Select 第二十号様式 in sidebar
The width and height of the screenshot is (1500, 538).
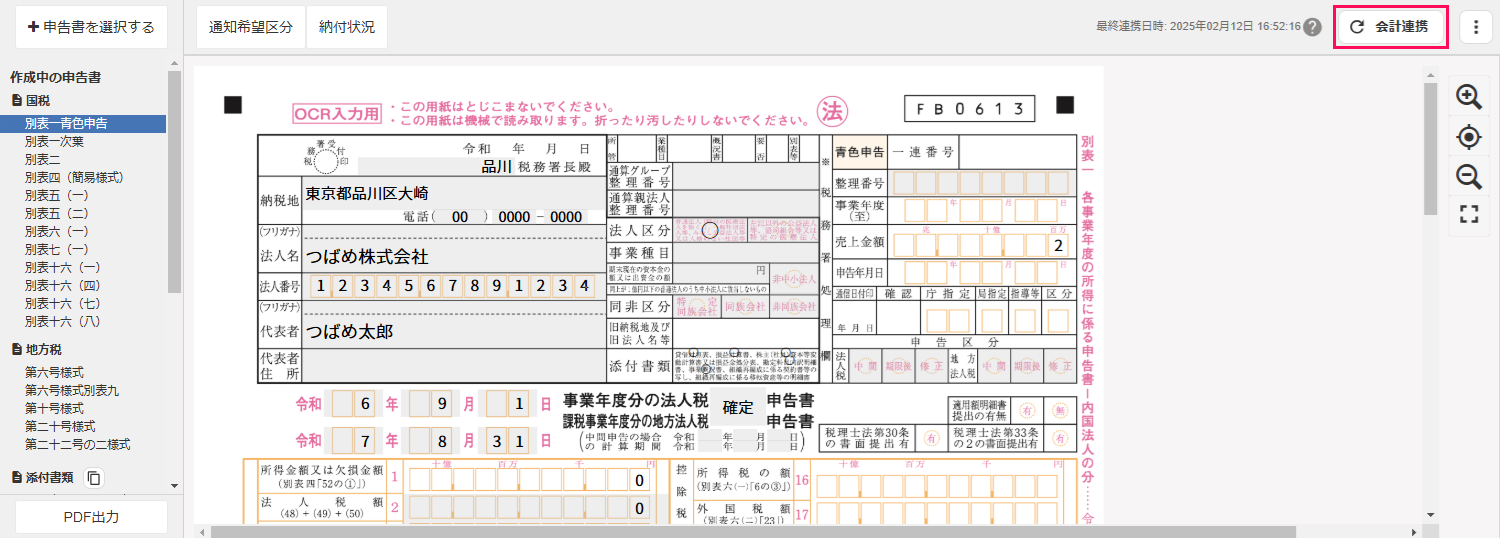(x=60, y=426)
